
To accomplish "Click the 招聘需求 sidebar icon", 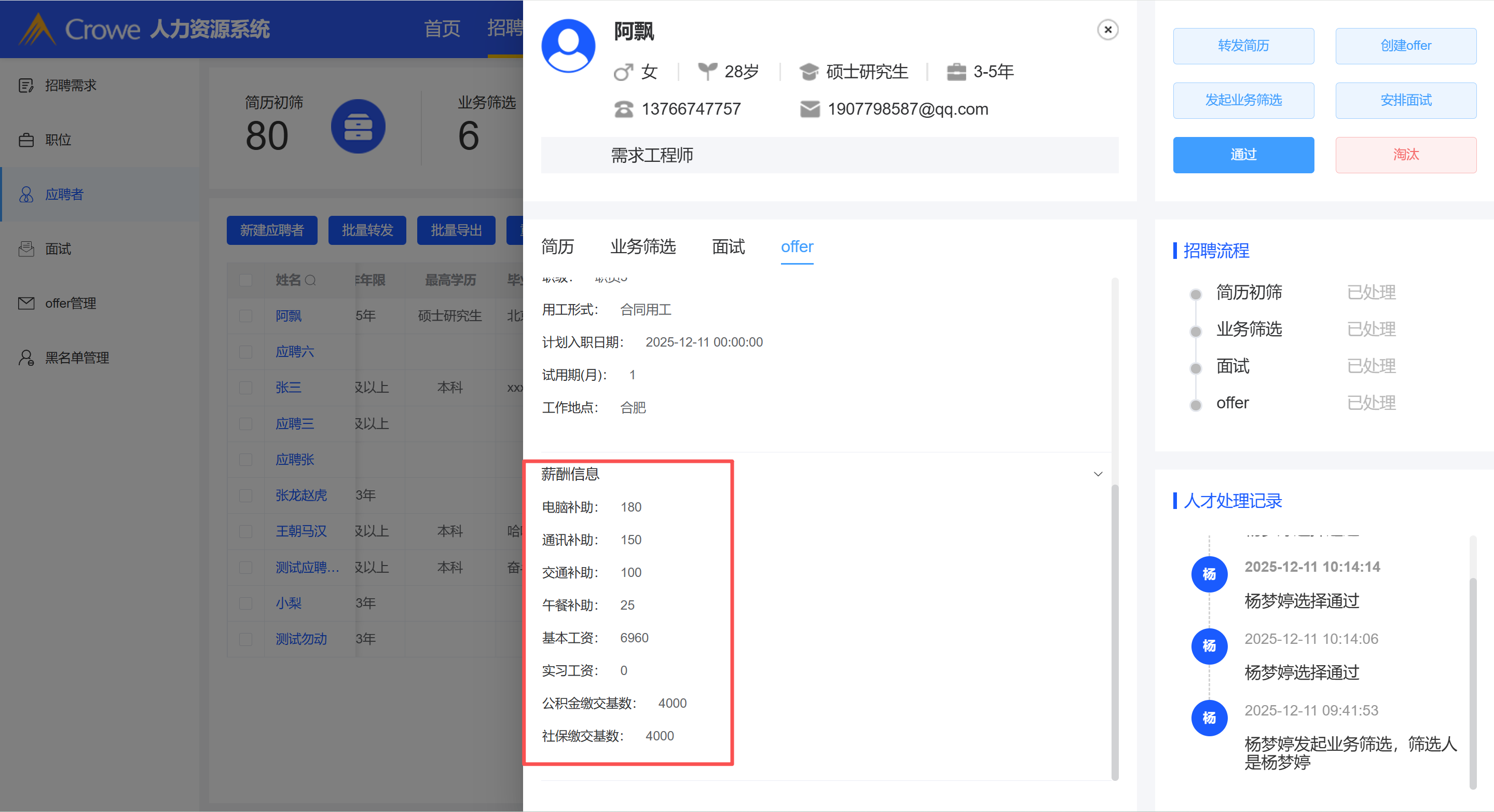I will (26, 86).
